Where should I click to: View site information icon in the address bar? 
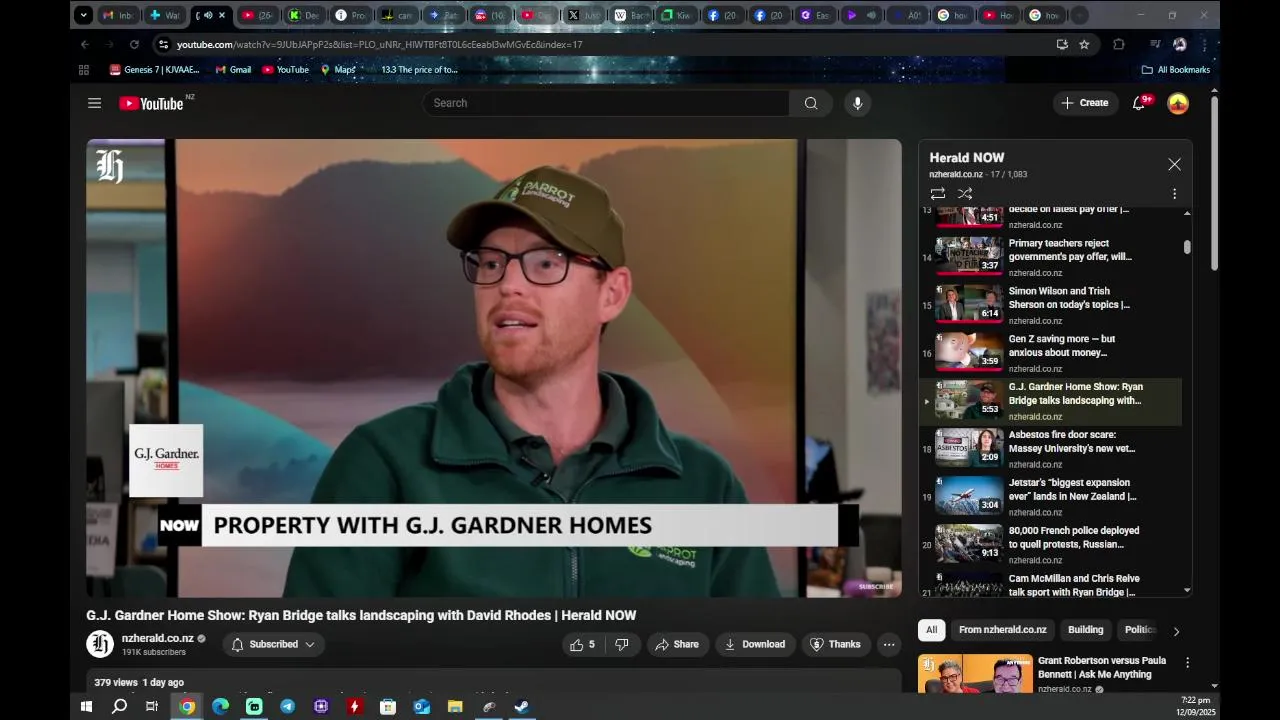point(163,44)
